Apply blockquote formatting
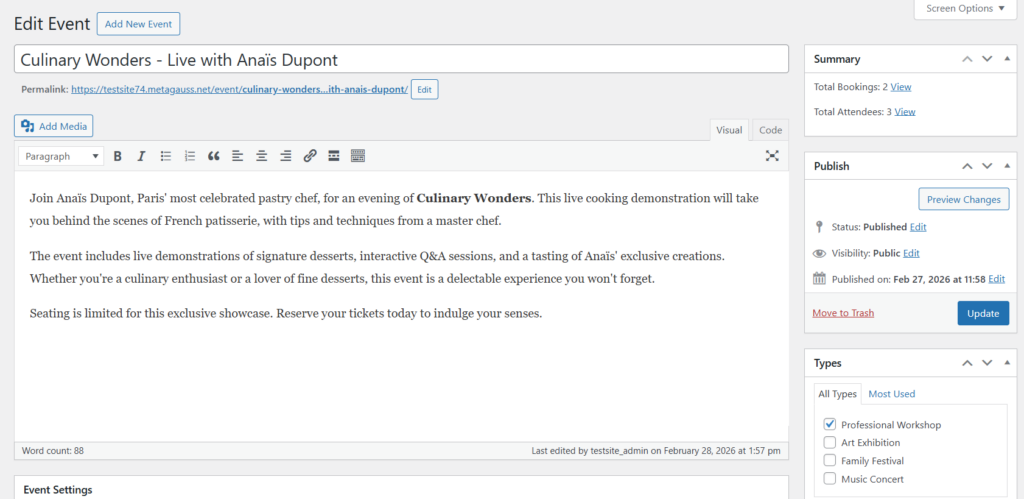This screenshot has height=499, width=1024. click(213, 156)
